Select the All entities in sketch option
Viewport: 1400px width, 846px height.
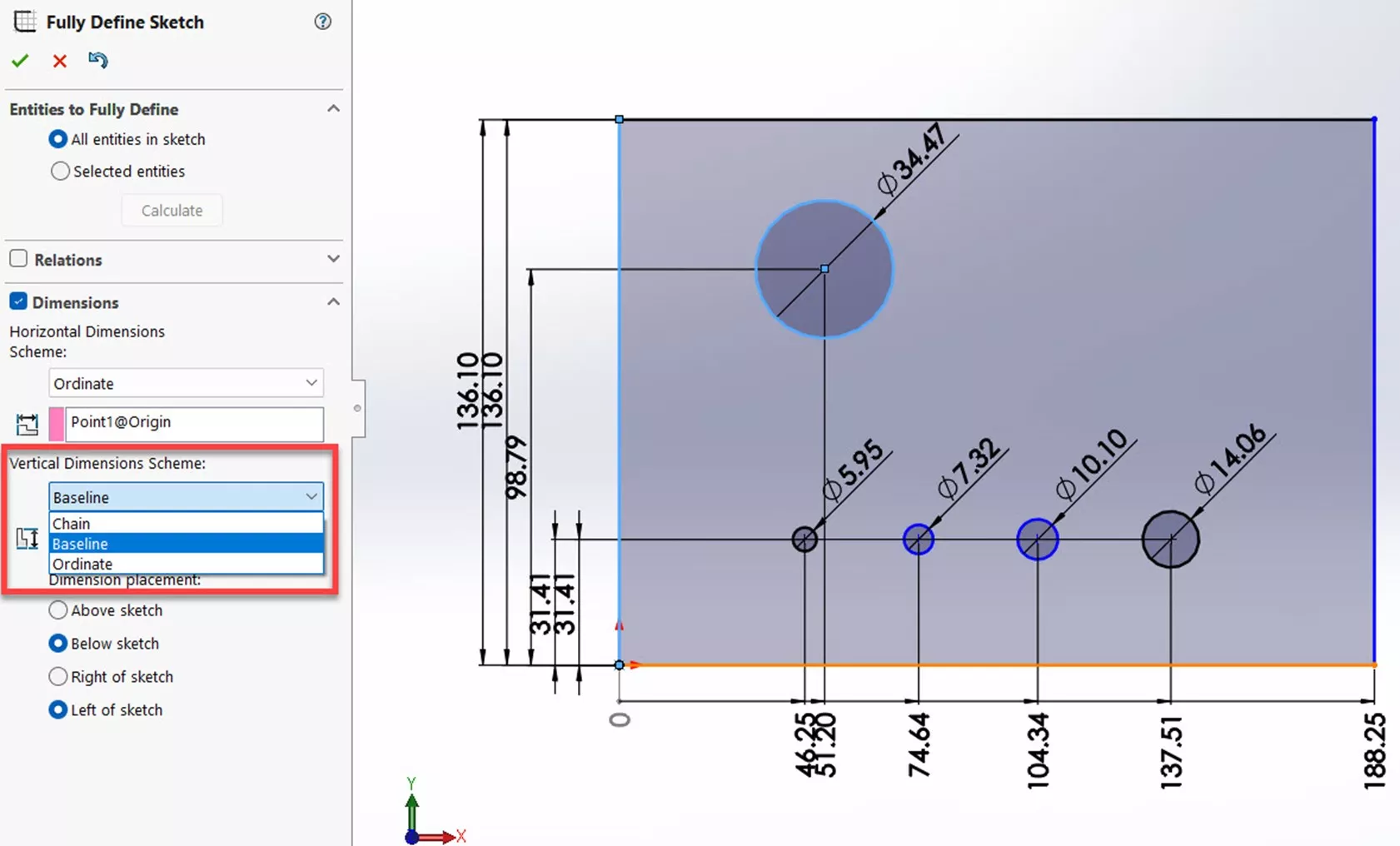tap(58, 139)
